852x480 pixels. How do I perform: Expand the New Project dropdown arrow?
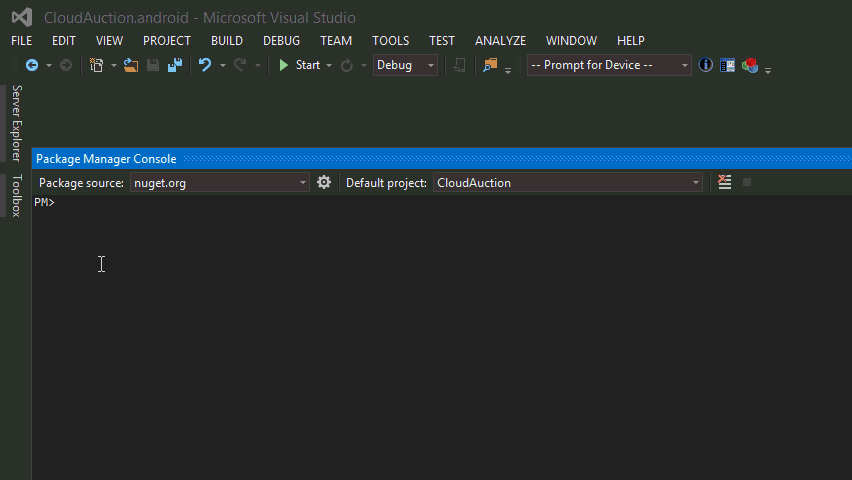[x=113, y=65]
